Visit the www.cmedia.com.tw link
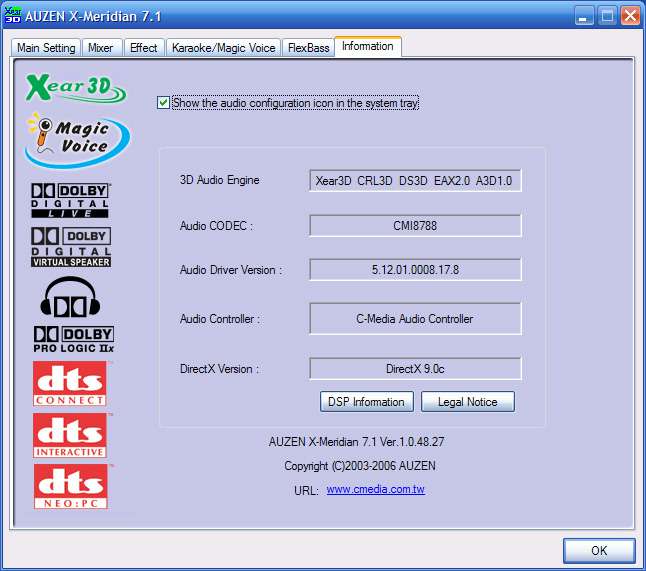 tap(375, 489)
